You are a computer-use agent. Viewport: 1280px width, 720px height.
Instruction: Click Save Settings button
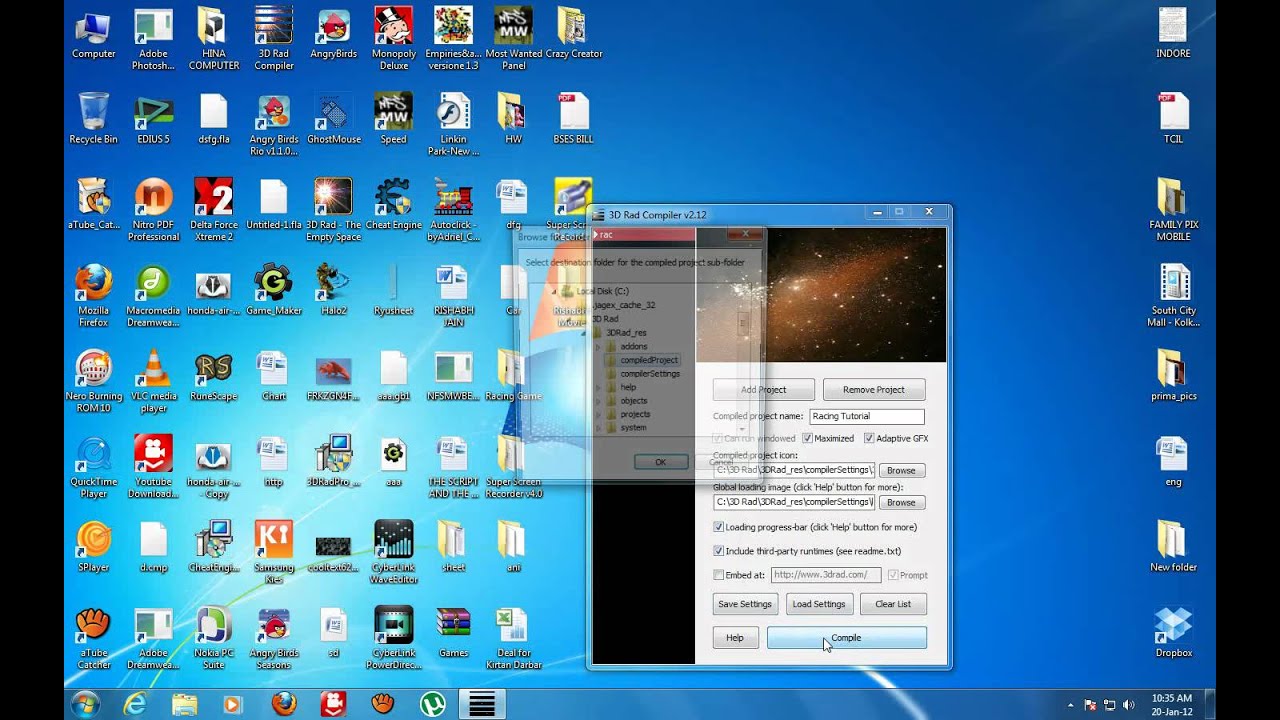point(745,604)
